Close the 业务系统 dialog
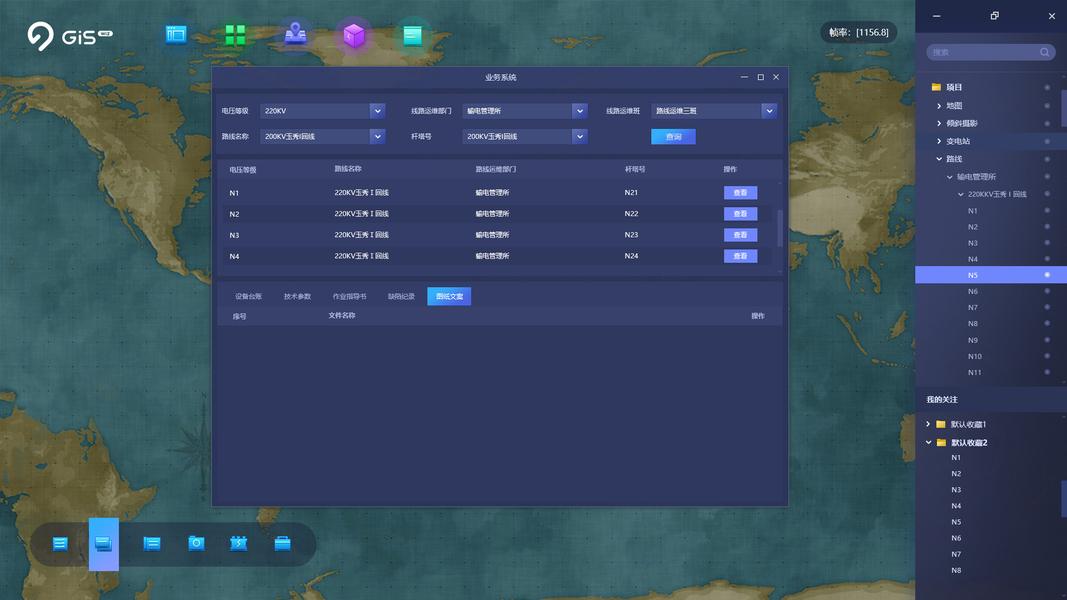This screenshot has width=1067, height=600. pos(776,77)
